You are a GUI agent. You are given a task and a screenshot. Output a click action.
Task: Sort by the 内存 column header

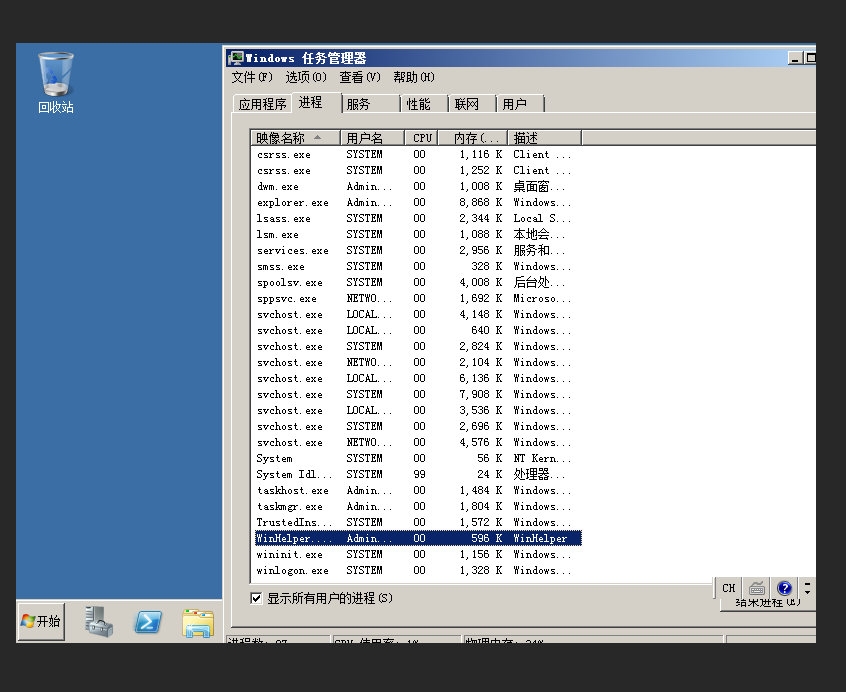click(x=473, y=138)
